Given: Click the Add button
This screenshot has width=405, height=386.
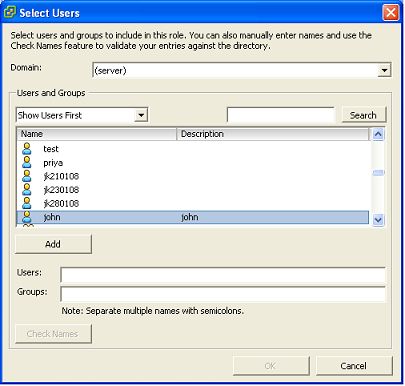Looking at the screenshot, I should pos(53,244).
